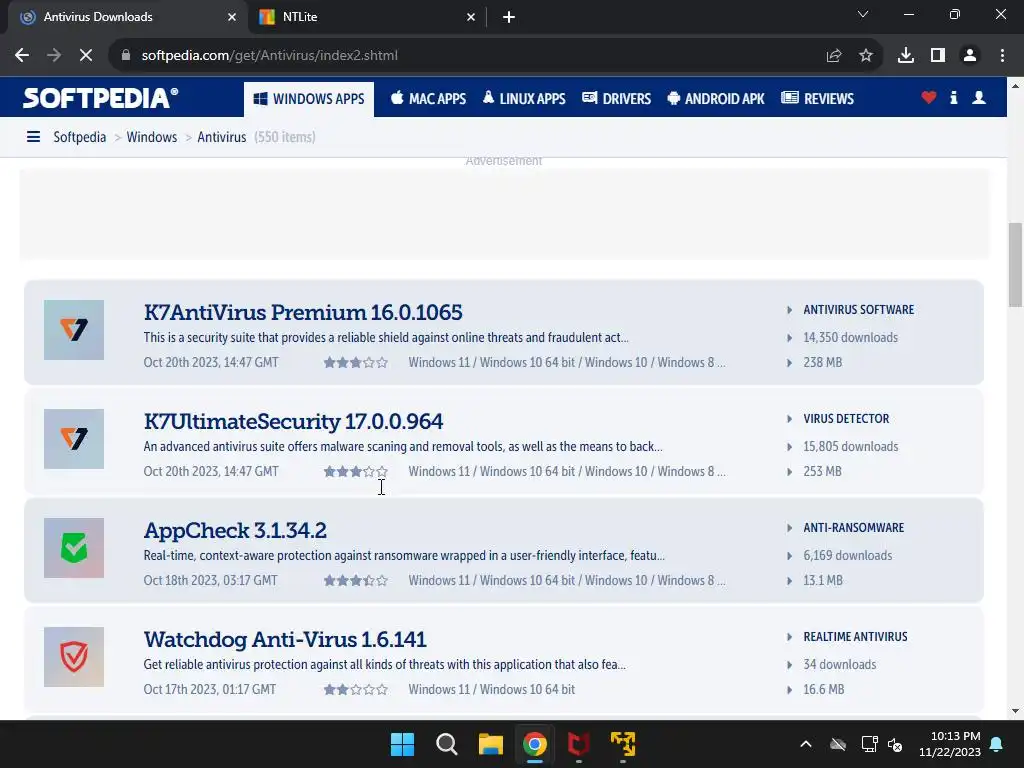Toggle the Chrome side panel icon

point(938,56)
